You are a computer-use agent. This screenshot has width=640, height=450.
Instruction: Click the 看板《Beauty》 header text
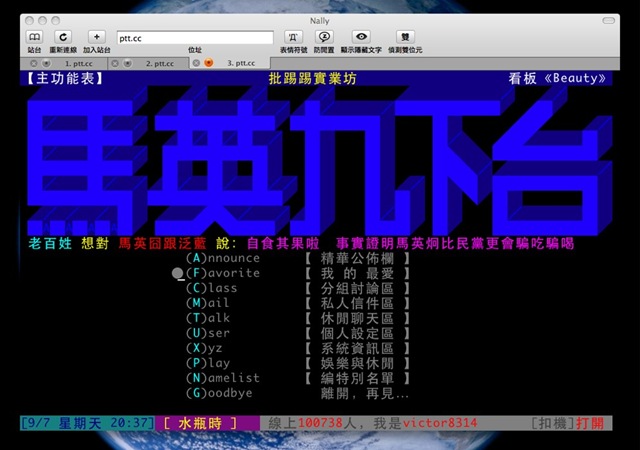[x=557, y=78]
